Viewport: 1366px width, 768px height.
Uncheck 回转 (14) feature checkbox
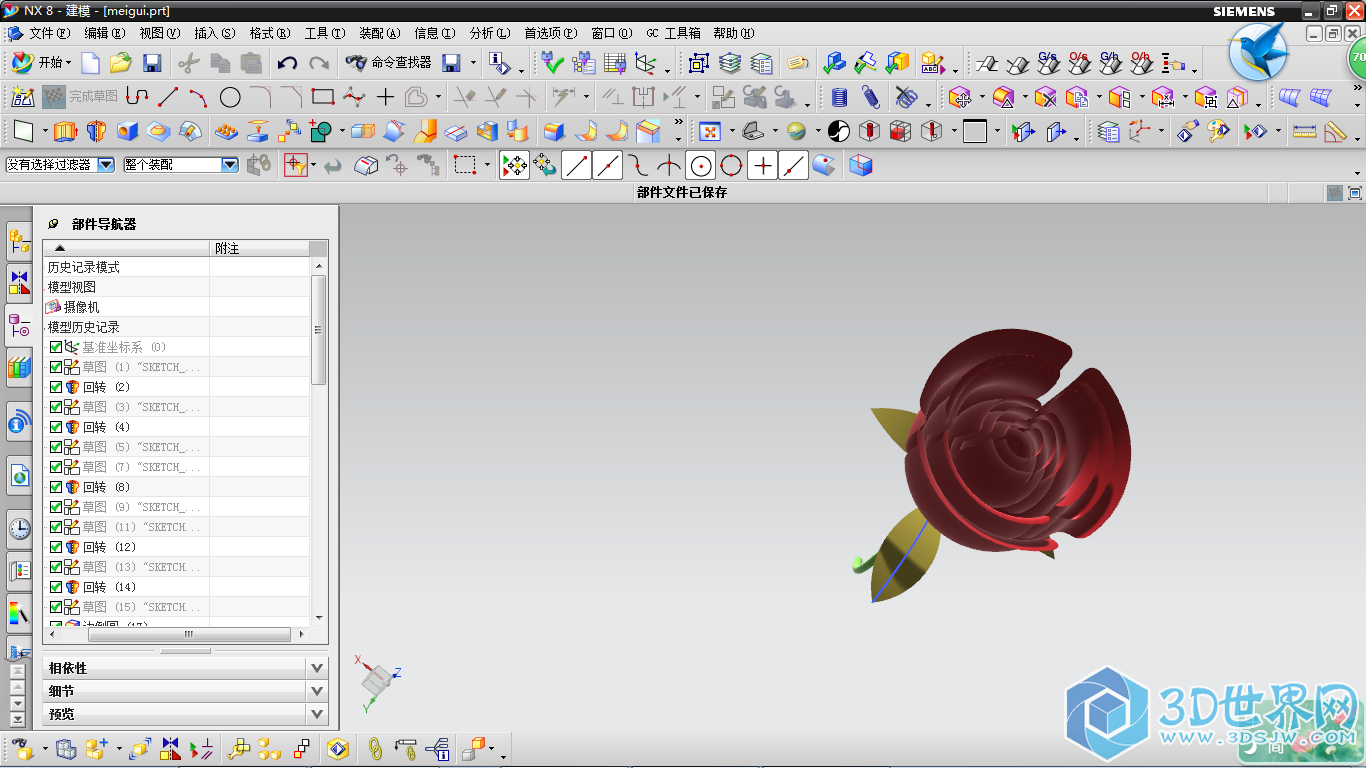click(56, 587)
